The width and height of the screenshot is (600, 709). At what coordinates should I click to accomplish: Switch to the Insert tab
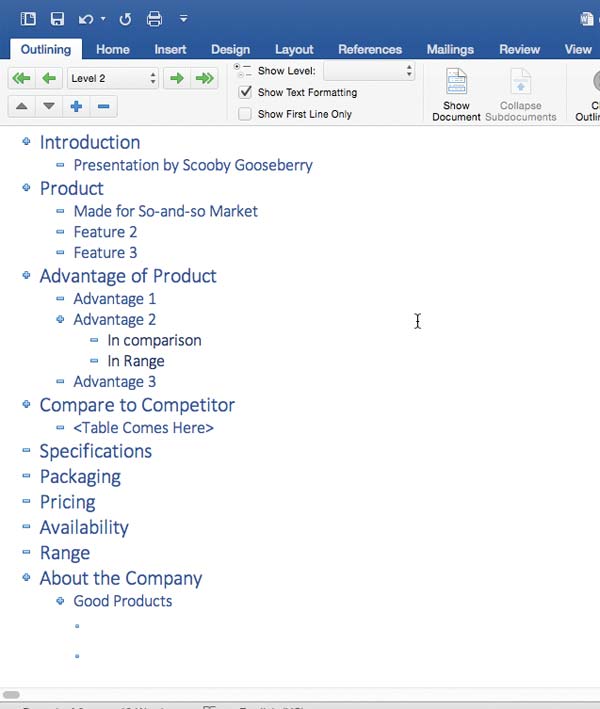click(170, 49)
